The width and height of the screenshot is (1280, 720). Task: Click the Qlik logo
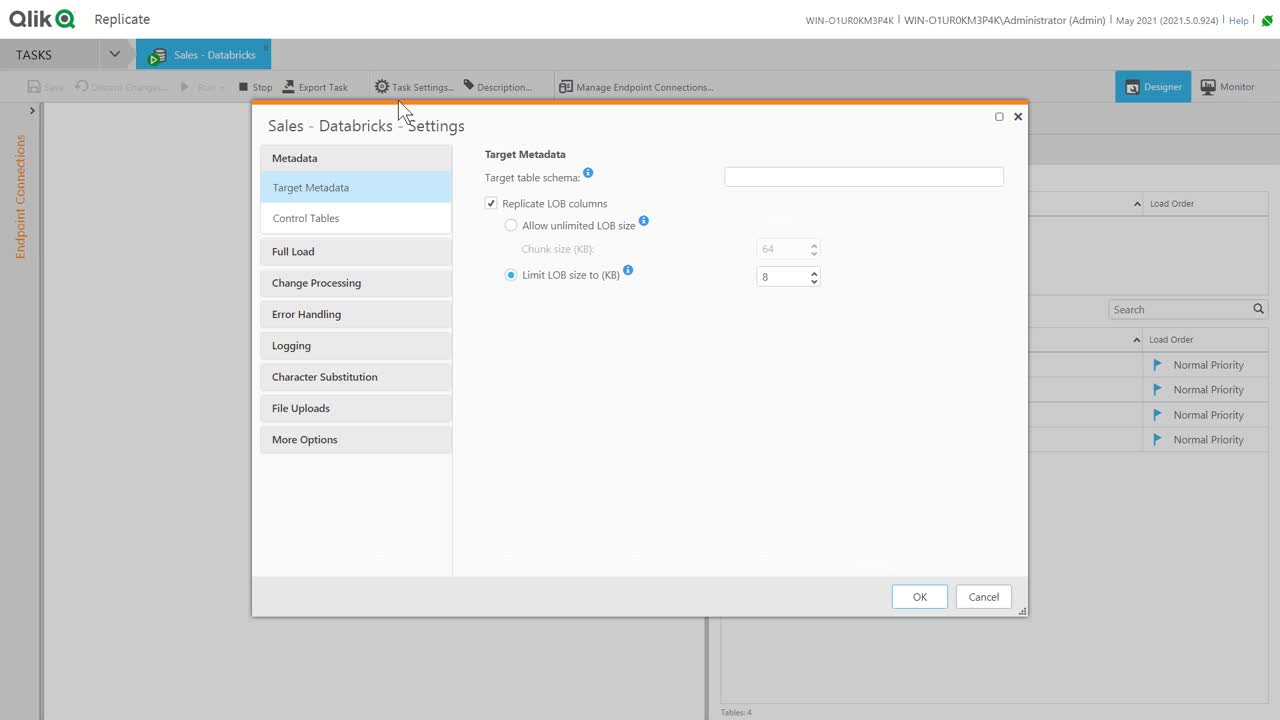tap(42, 19)
